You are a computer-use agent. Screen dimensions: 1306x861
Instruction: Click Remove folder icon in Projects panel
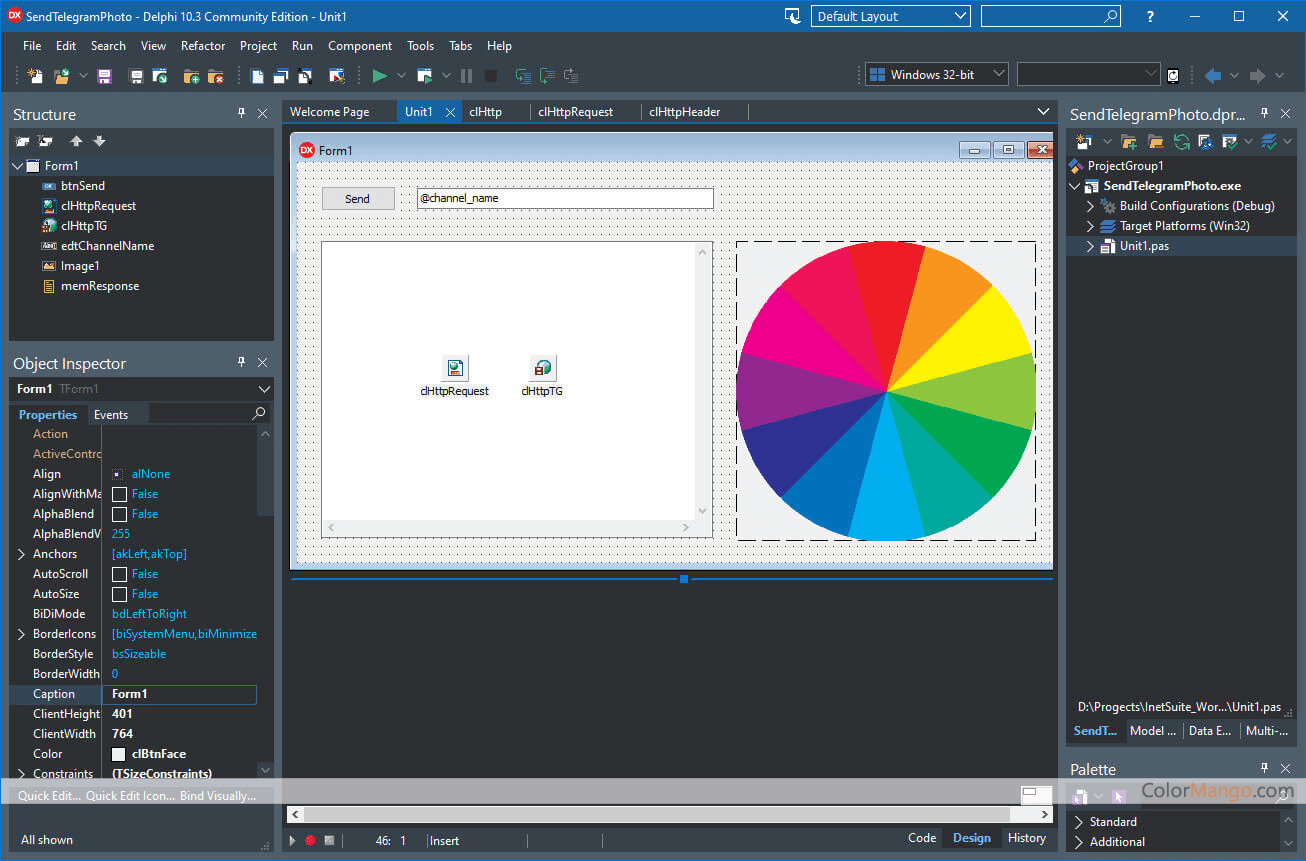coord(1155,142)
